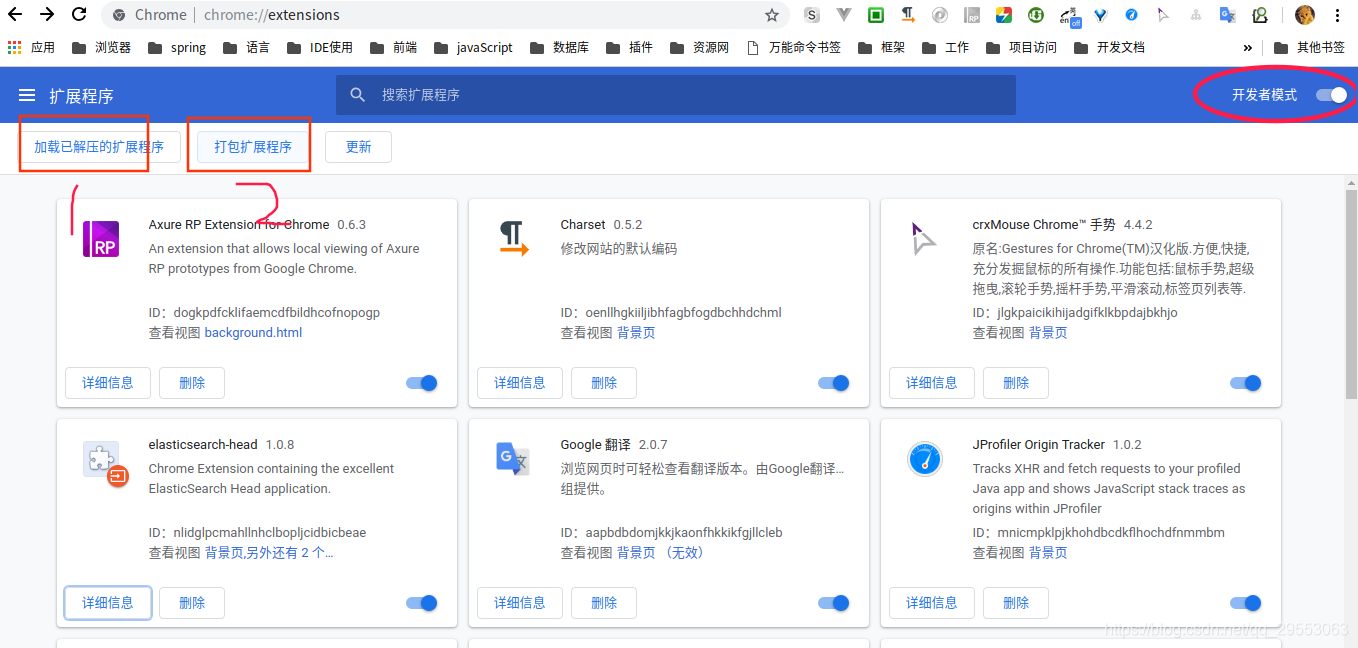The height and width of the screenshot is (648, 1358).
Task: Disable the Axure RP extension toggle
Action: [421, 383]
